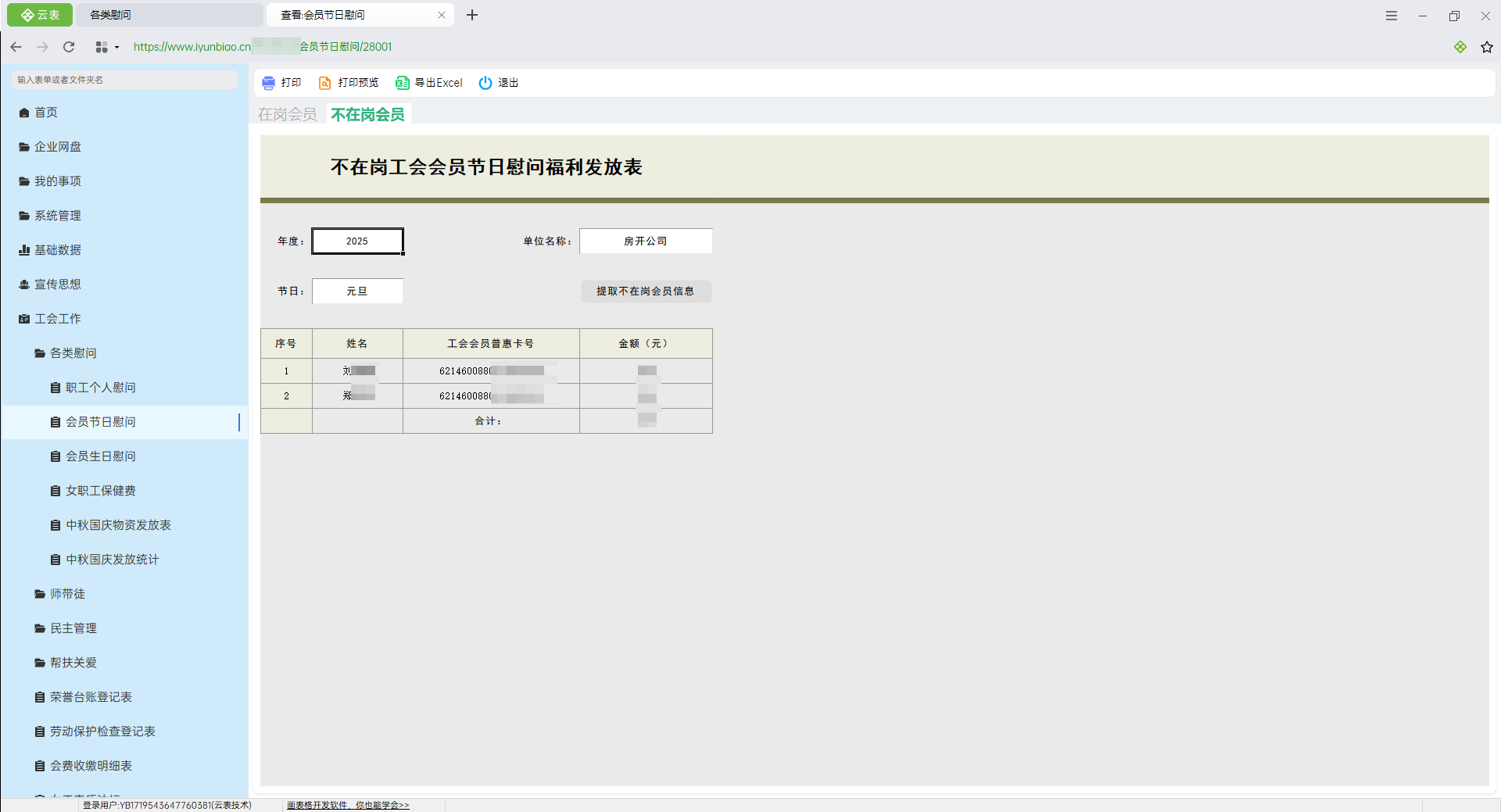Go back using the back arrow
Viewport: 1501px width, 812px height.
click(16, 47)
